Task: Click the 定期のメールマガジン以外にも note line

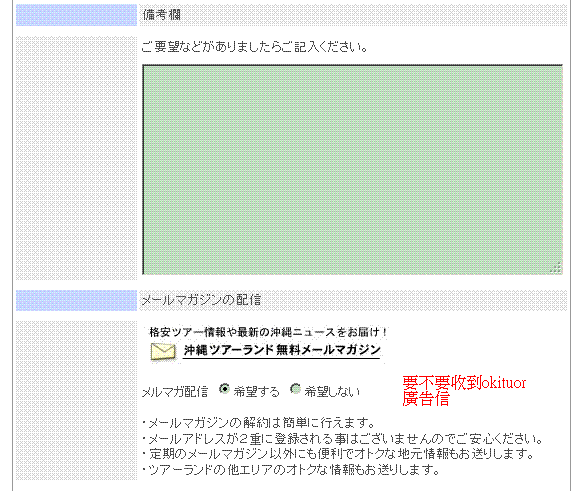Action: (x=338, y=454)
